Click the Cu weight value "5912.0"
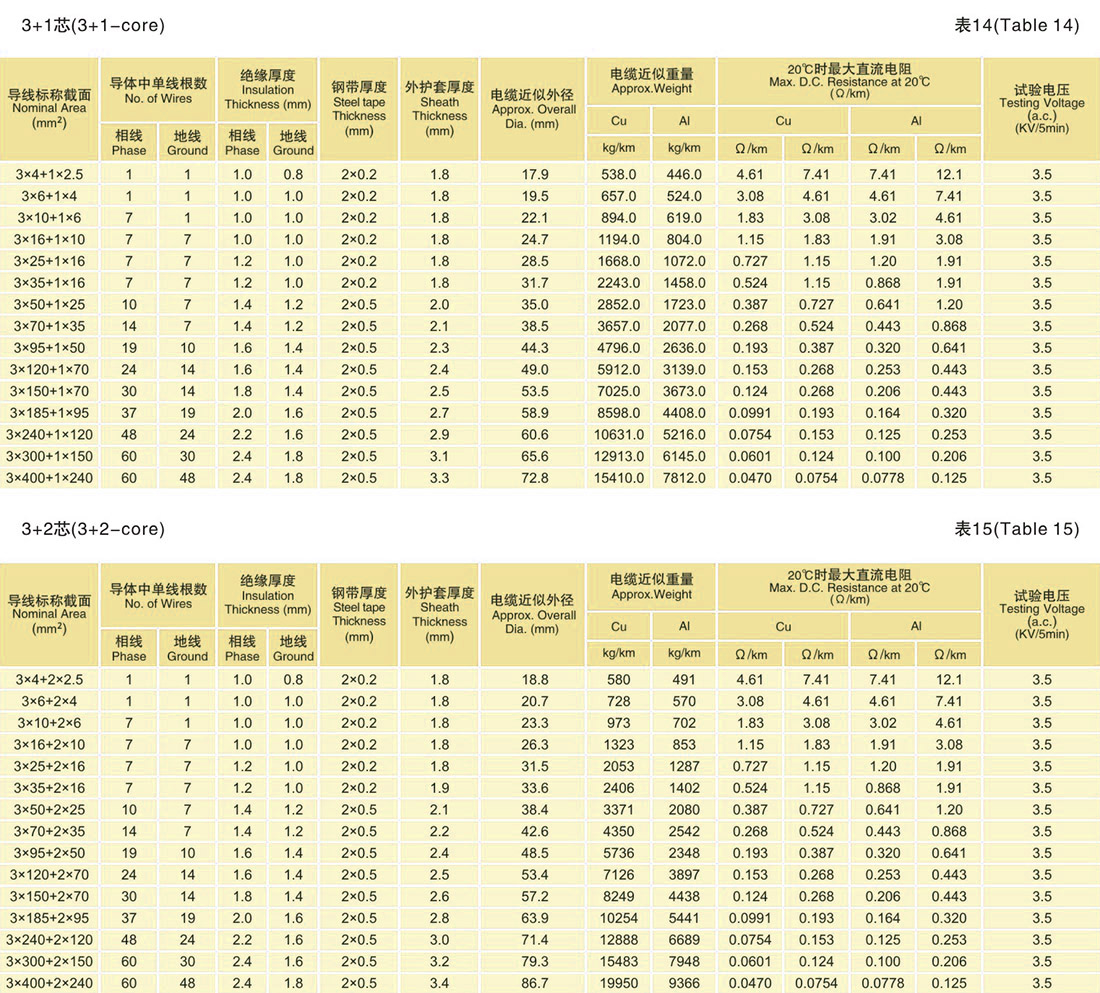 click(x=619, y=370)
